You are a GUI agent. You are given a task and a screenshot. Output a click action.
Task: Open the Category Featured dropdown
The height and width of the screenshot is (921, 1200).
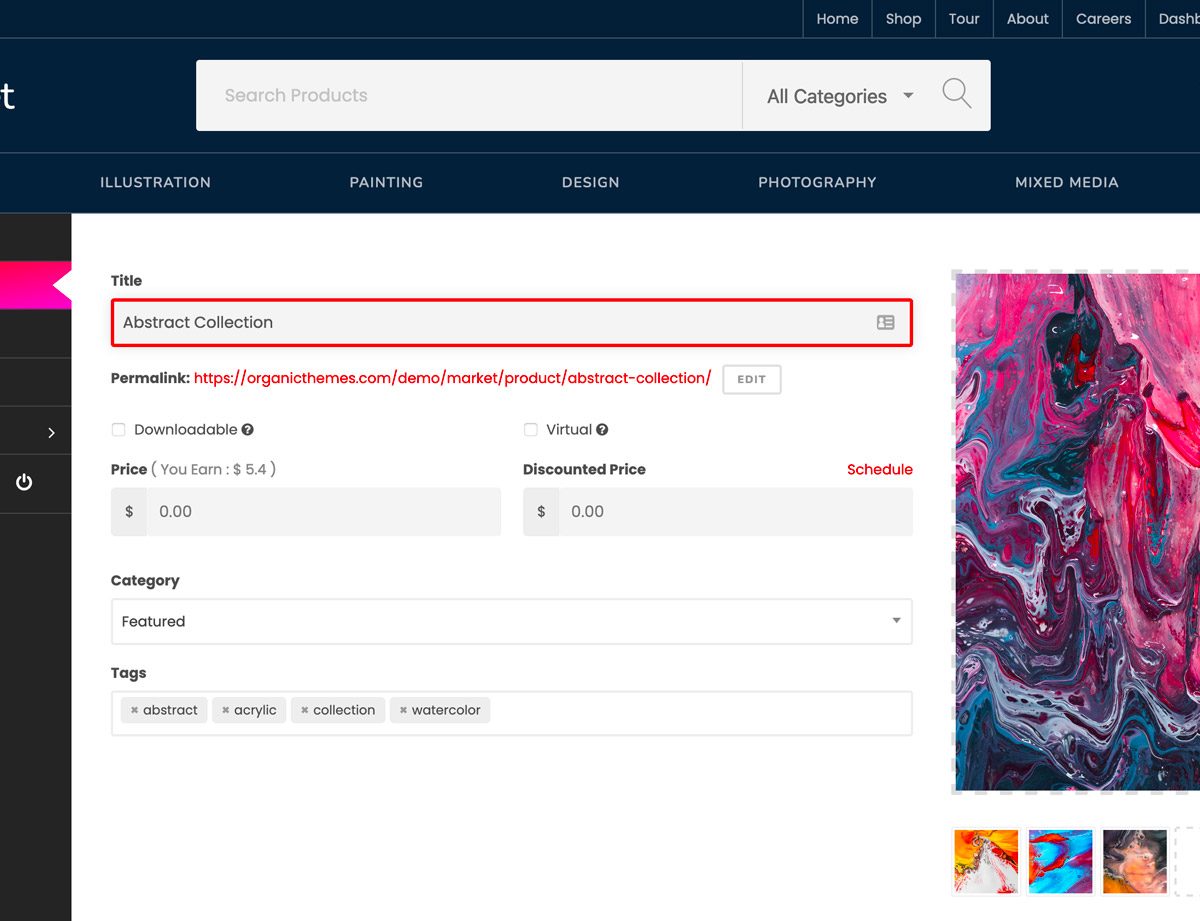coord(511,621)
